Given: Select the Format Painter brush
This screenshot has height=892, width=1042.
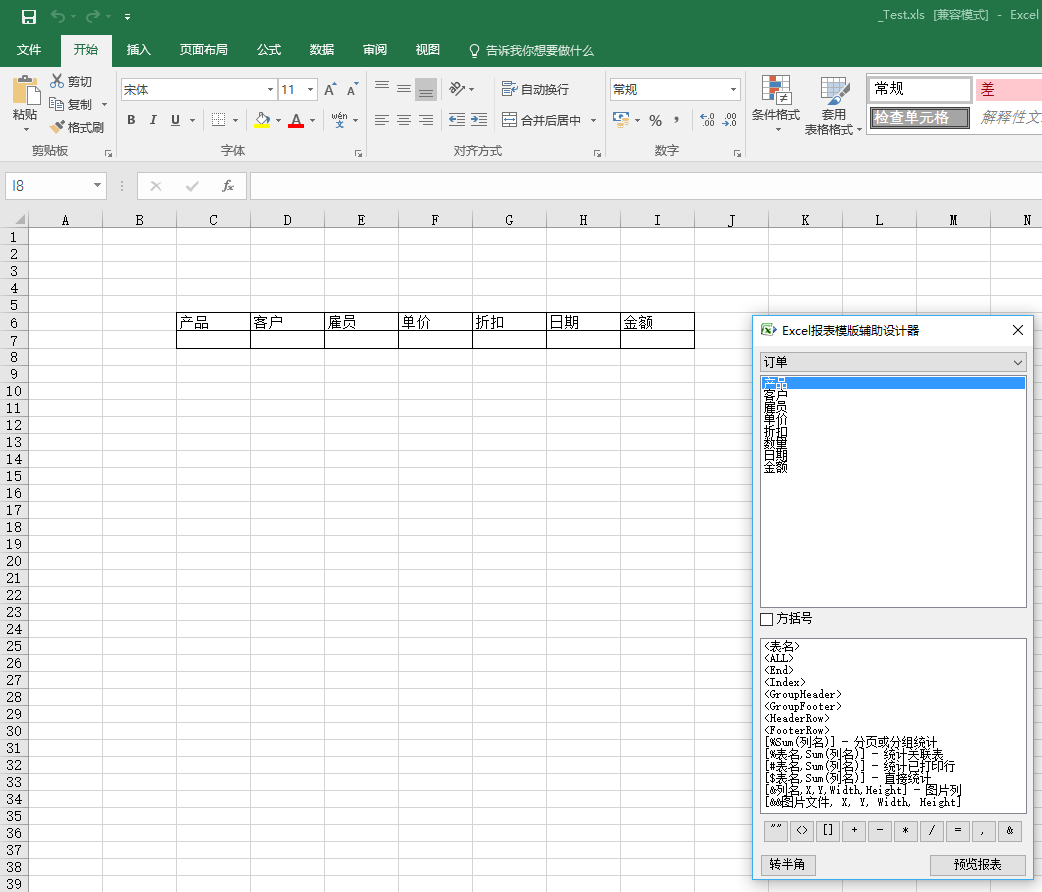Looking at the screenshot, I should [x=57, y=126].
